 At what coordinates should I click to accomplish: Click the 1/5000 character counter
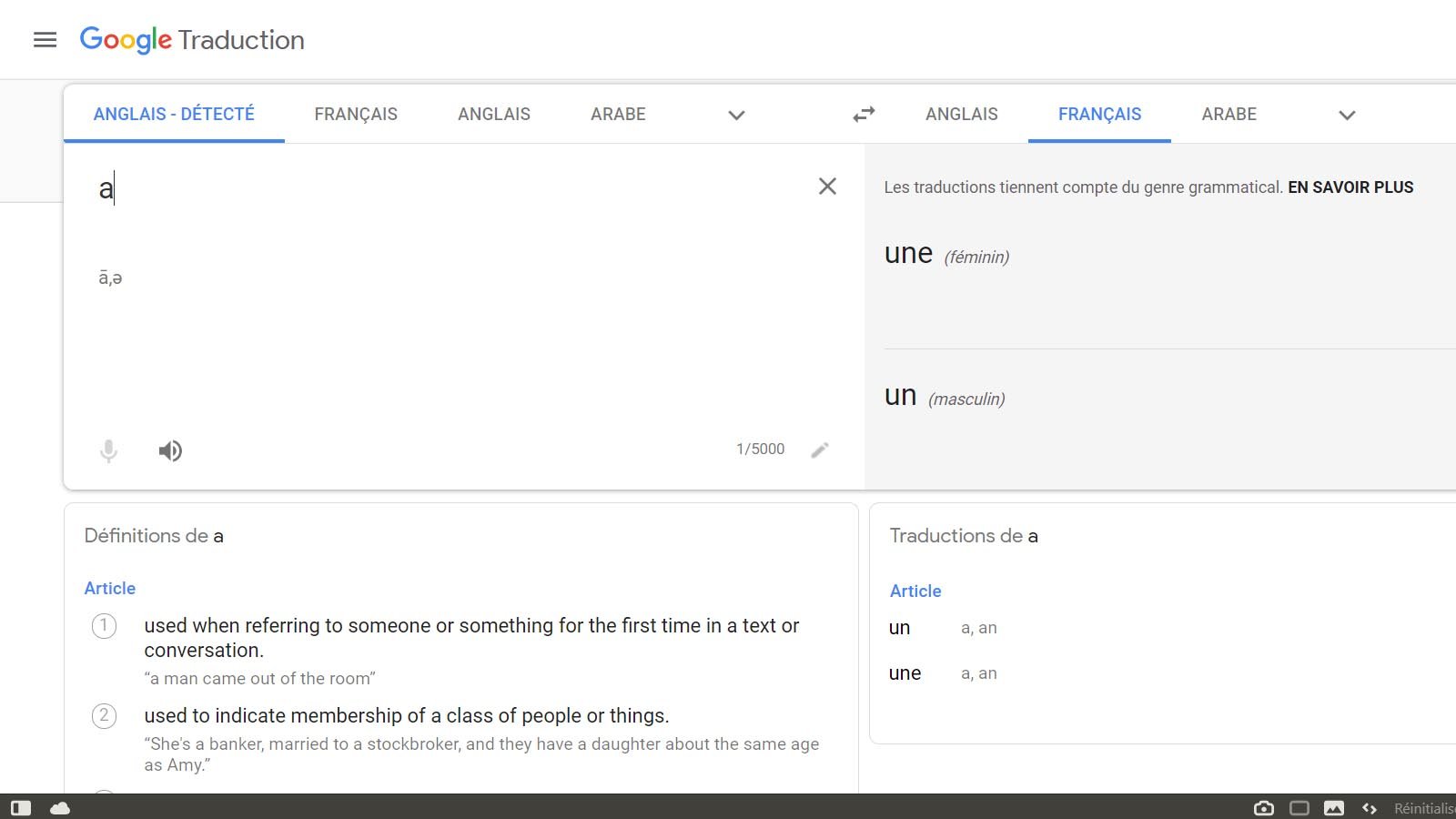click(x=761, y=449)
